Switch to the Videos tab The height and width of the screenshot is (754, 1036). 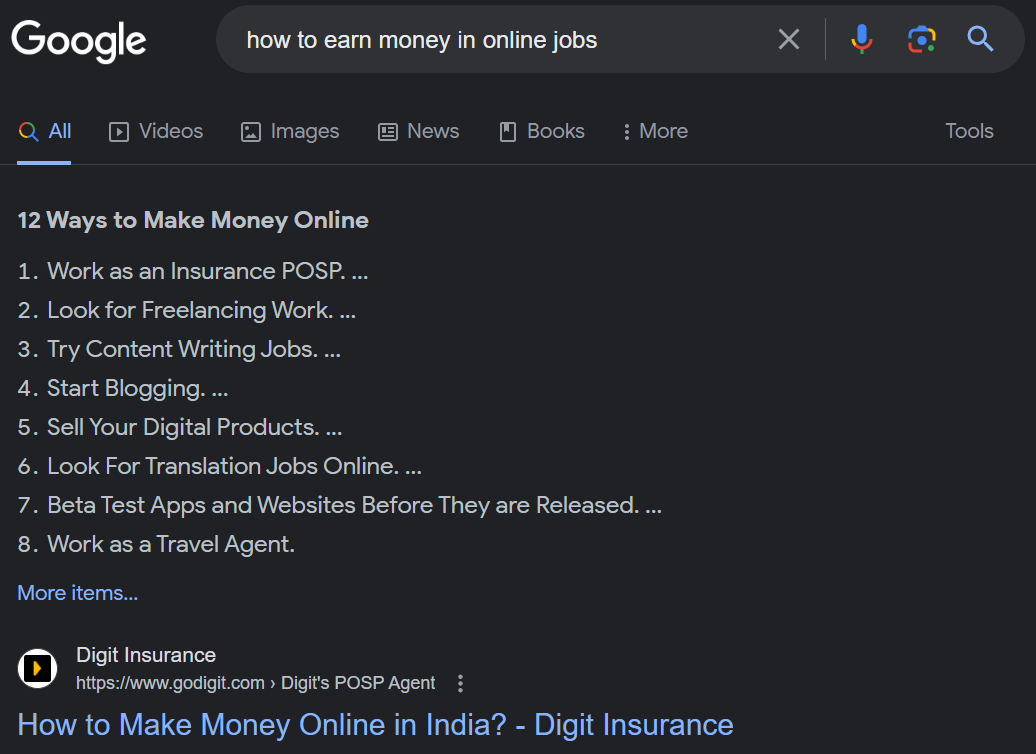pyautogui.click(x=156, y=132)
